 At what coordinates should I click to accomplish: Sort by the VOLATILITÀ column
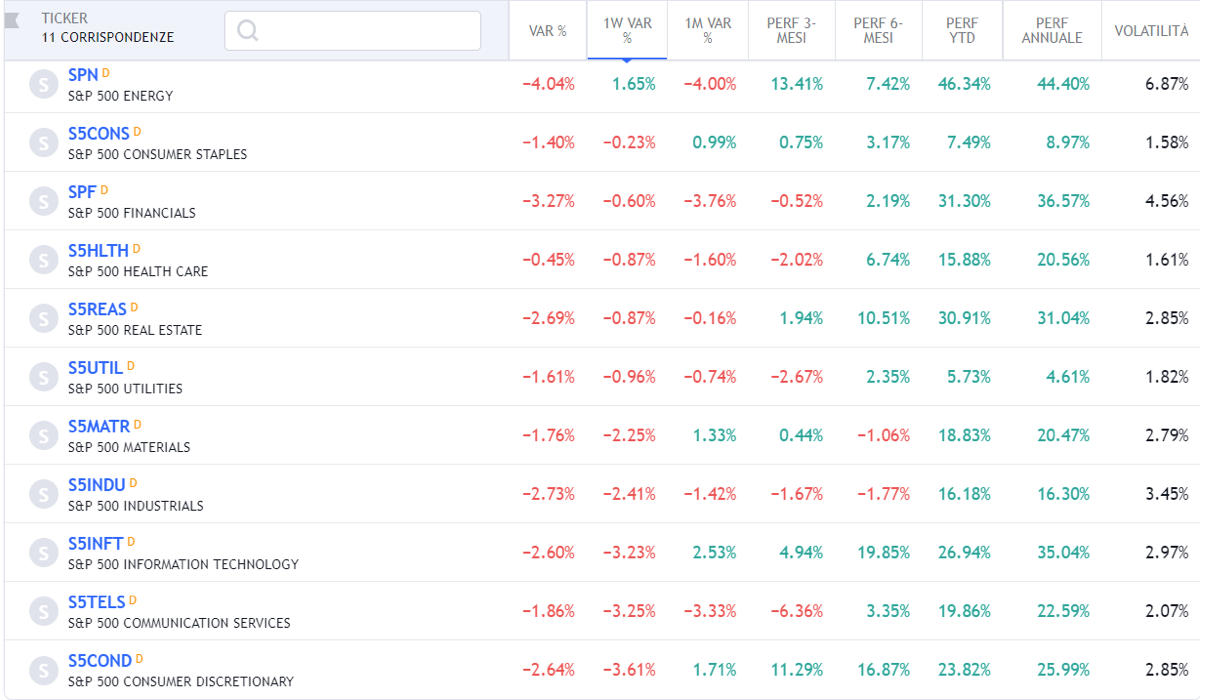(1151, 31)
